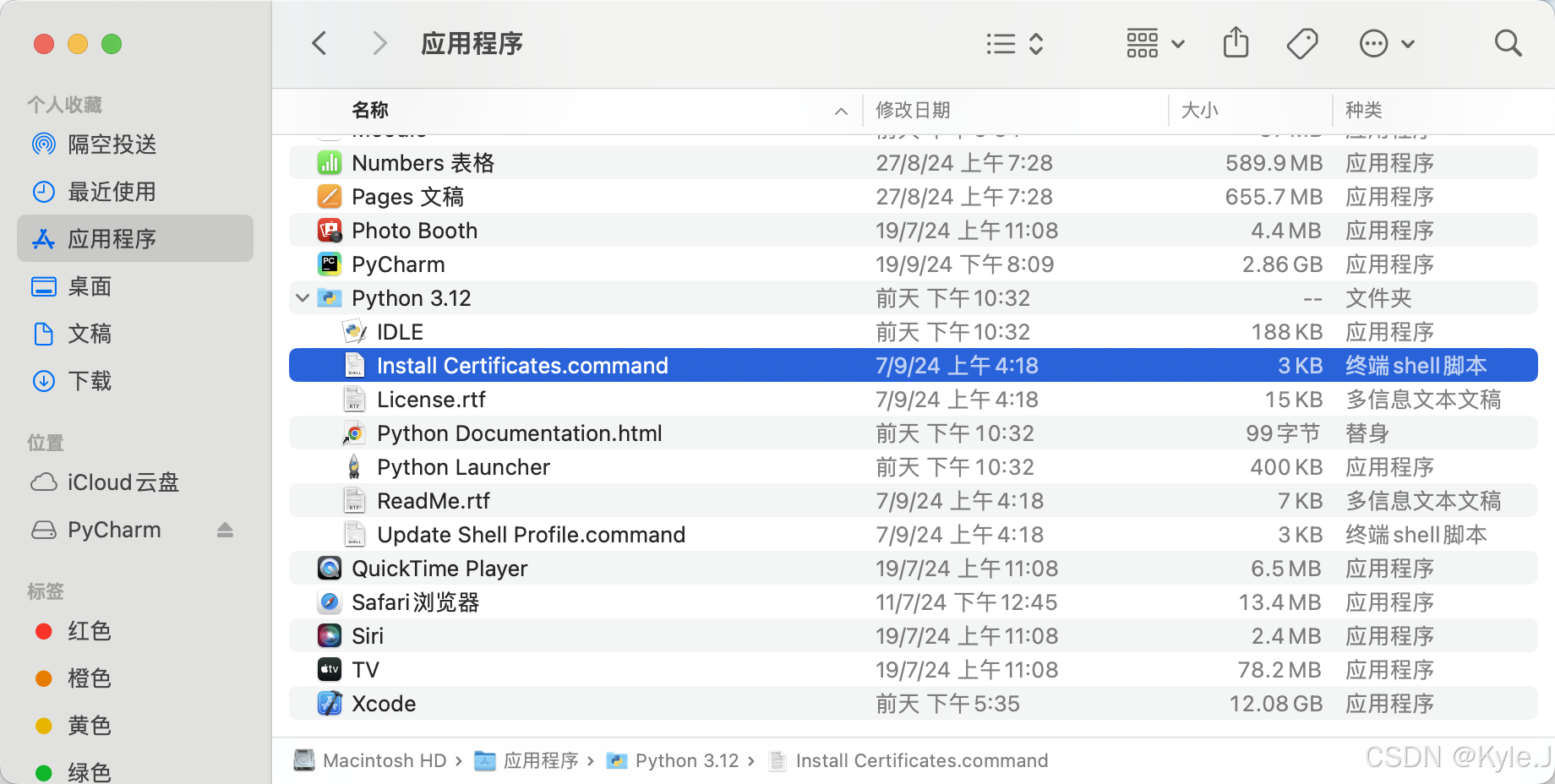Select the License.rtf file row
1555x784 pixels.
click(x=432, y=399)
